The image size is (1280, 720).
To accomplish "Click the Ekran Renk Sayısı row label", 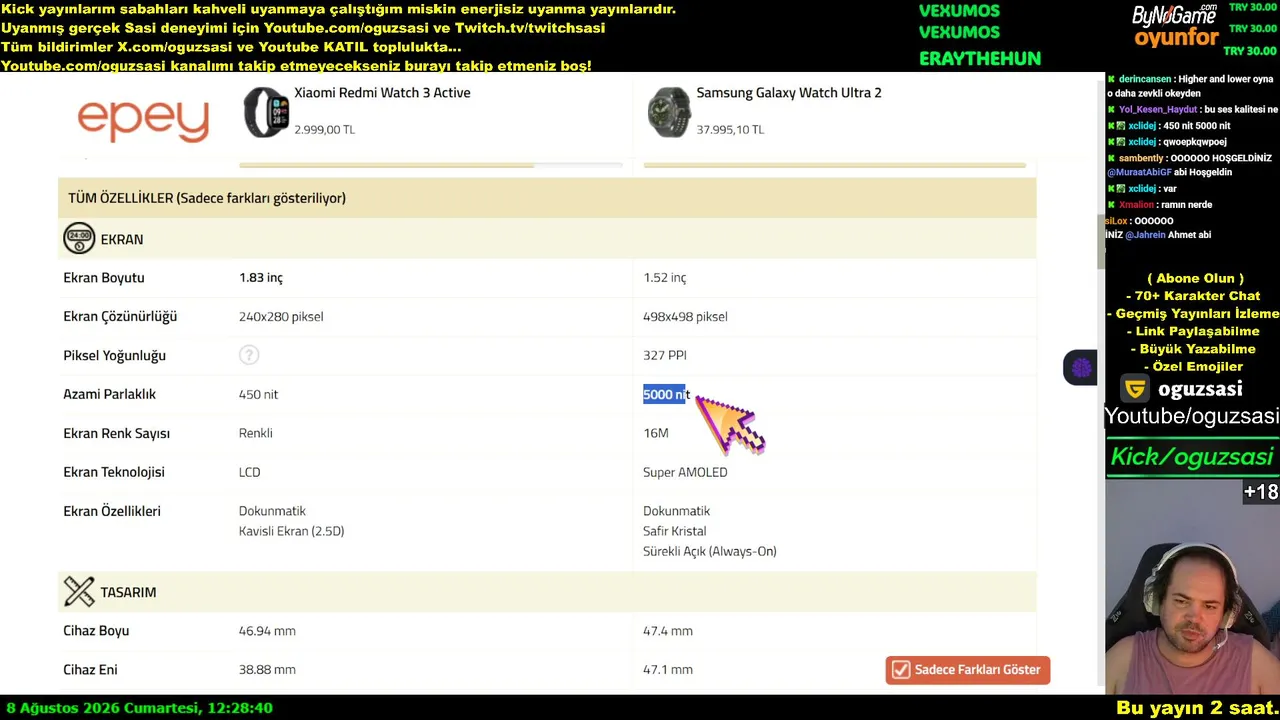I will coord(117,433).
